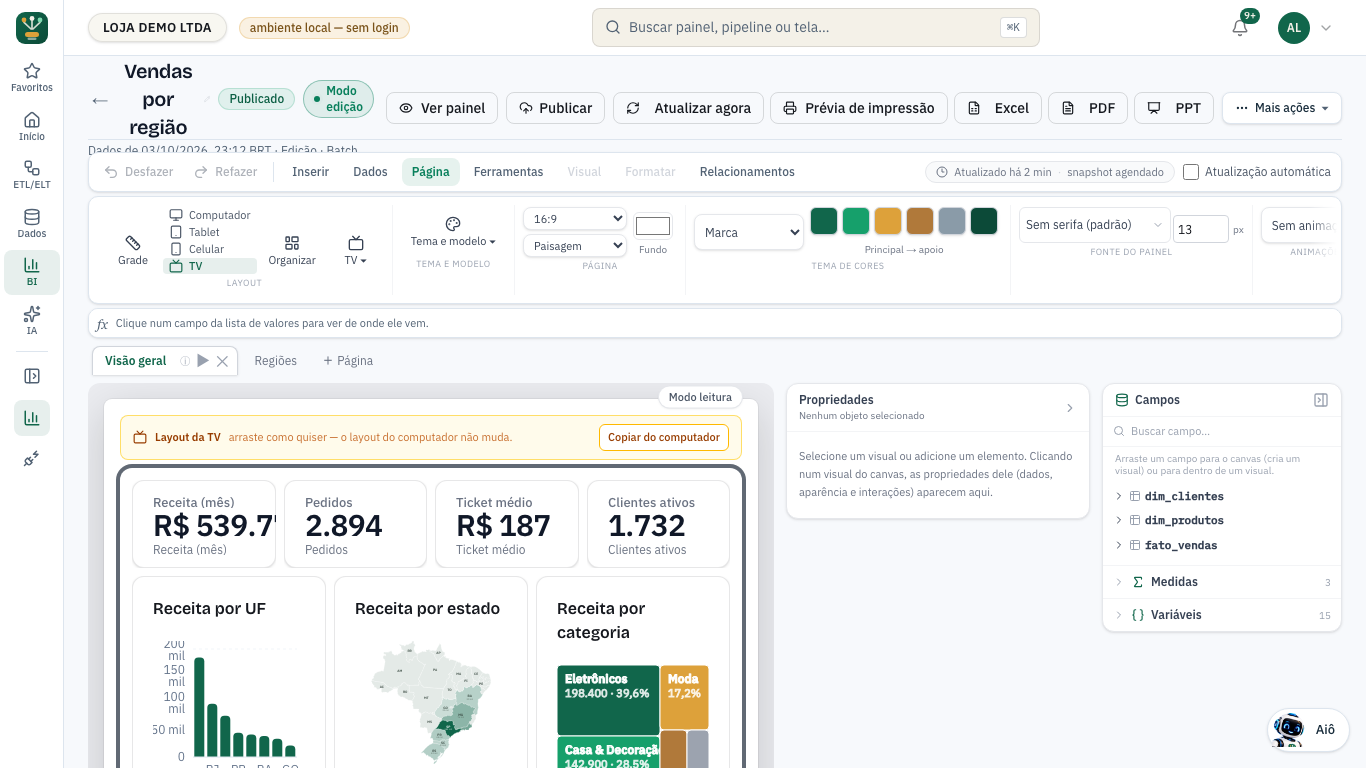Select the Celular layout option
Viewport: 1366px width, 768px height.
pyautogui.click(x=210, y=249)
